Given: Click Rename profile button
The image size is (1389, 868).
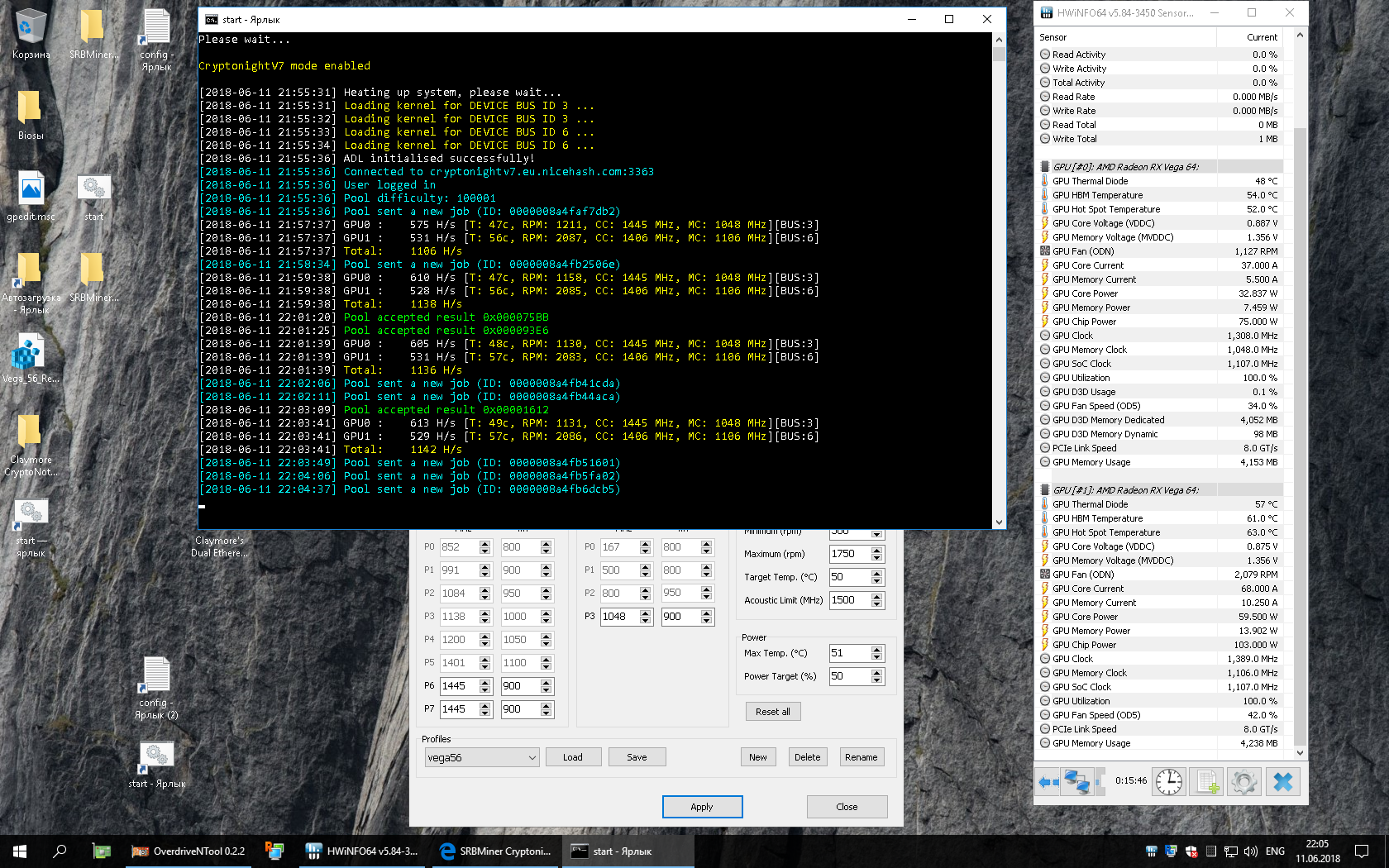Looking at the screenshot, I should coord(861,757).
